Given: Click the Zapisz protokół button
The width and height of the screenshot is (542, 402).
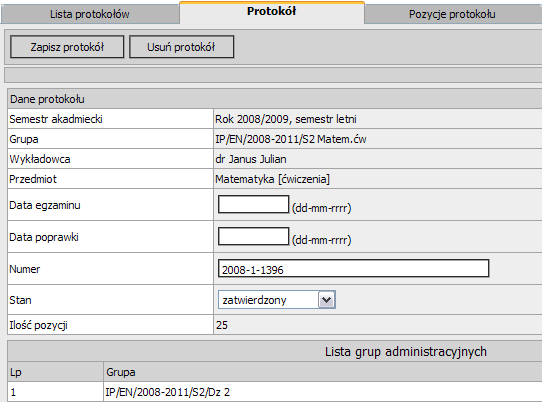Looking at the screenshot, I should click(67, 47).
